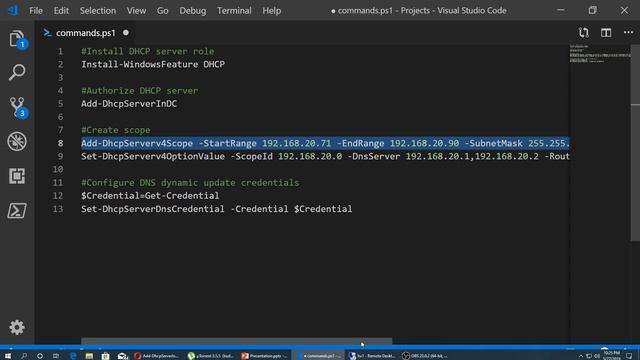Viewport: 640px width, 360px height.
Task: Restore down the VS Code window
Action: point(593,10)
